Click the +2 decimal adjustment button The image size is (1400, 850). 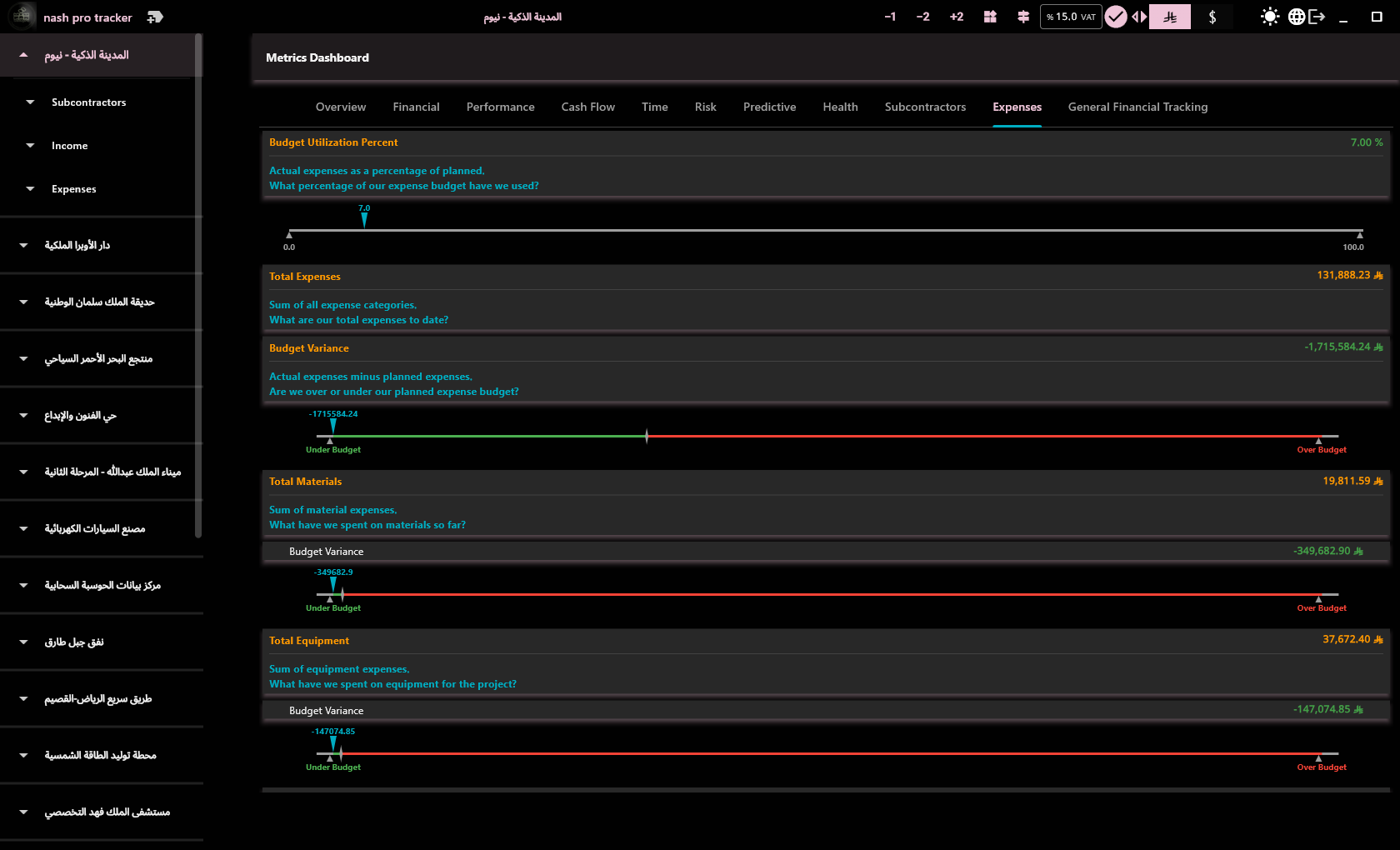point(957,17)
